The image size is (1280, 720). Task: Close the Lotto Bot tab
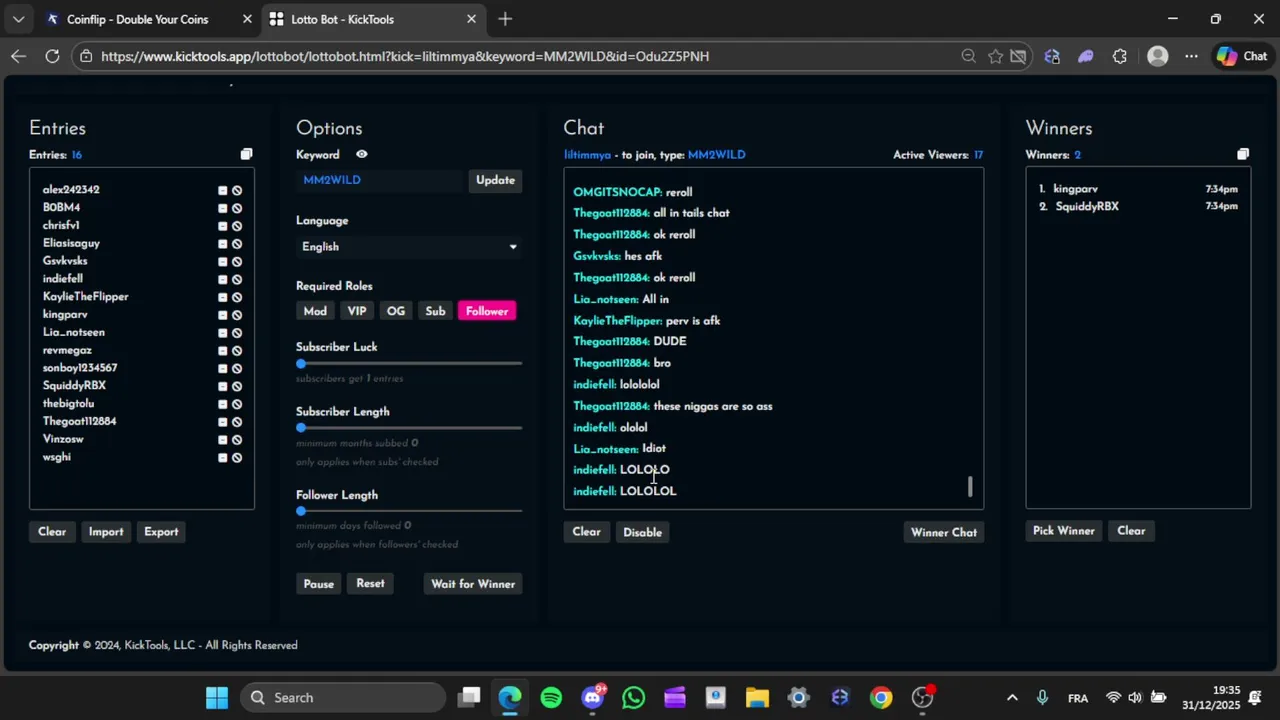point(471,19)
